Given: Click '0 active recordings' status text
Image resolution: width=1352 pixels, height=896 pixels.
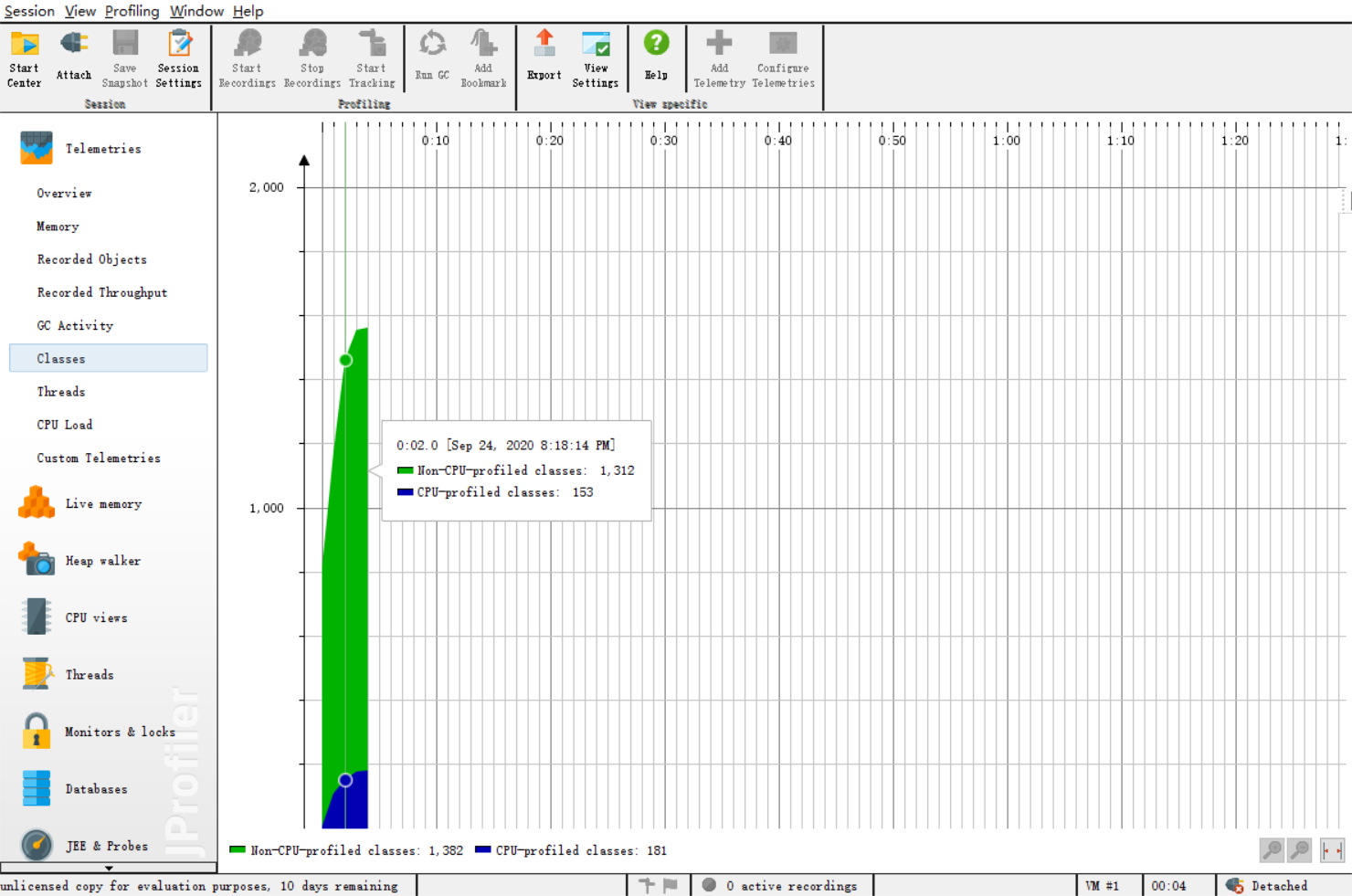Looking at the screenshot, I should [792, 886].
